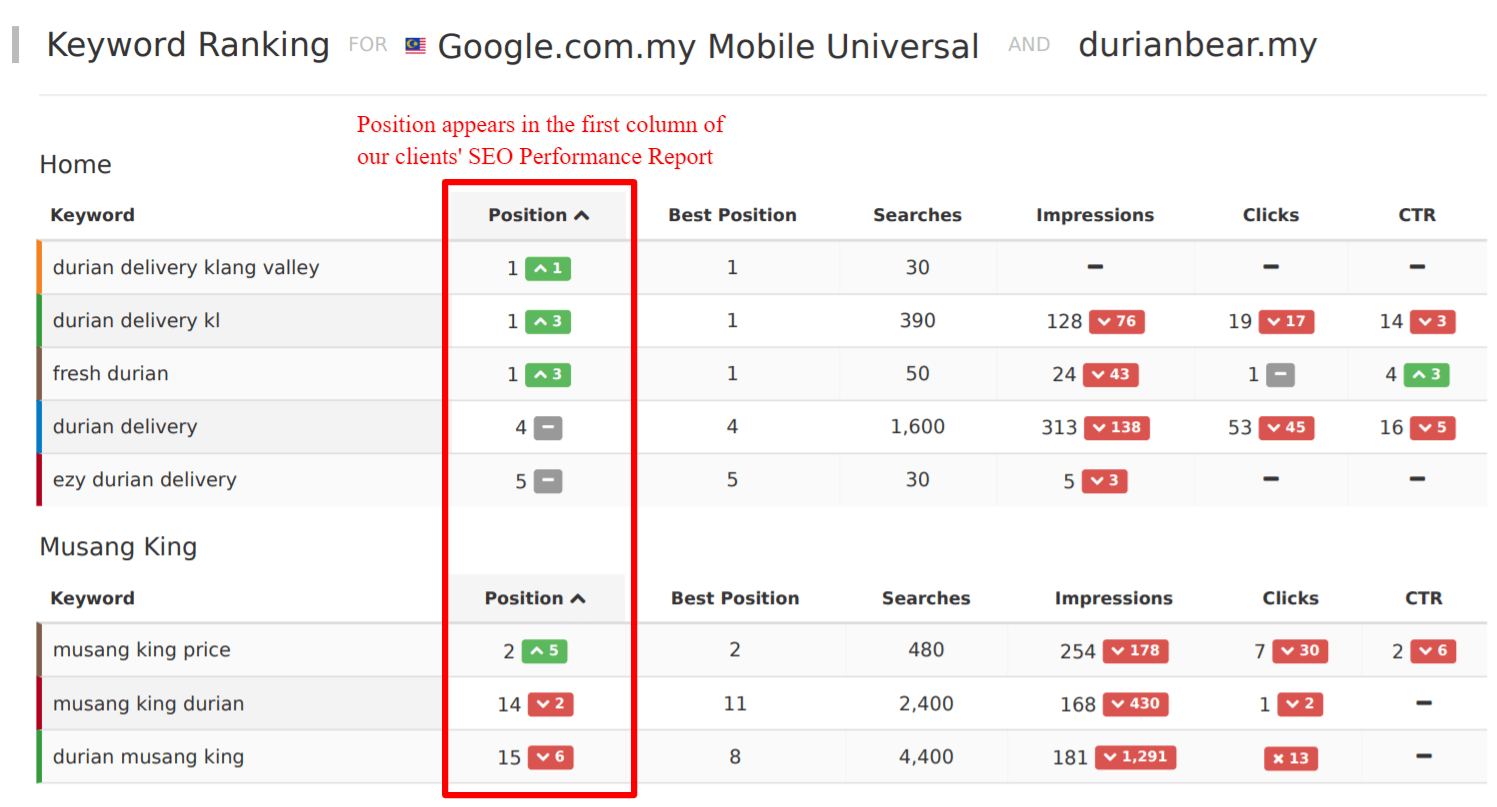Viewport: 1497px width, 807px height.
Task: Click green up-3 CTR badge for fresh durian
Action: coord(1426,375)
